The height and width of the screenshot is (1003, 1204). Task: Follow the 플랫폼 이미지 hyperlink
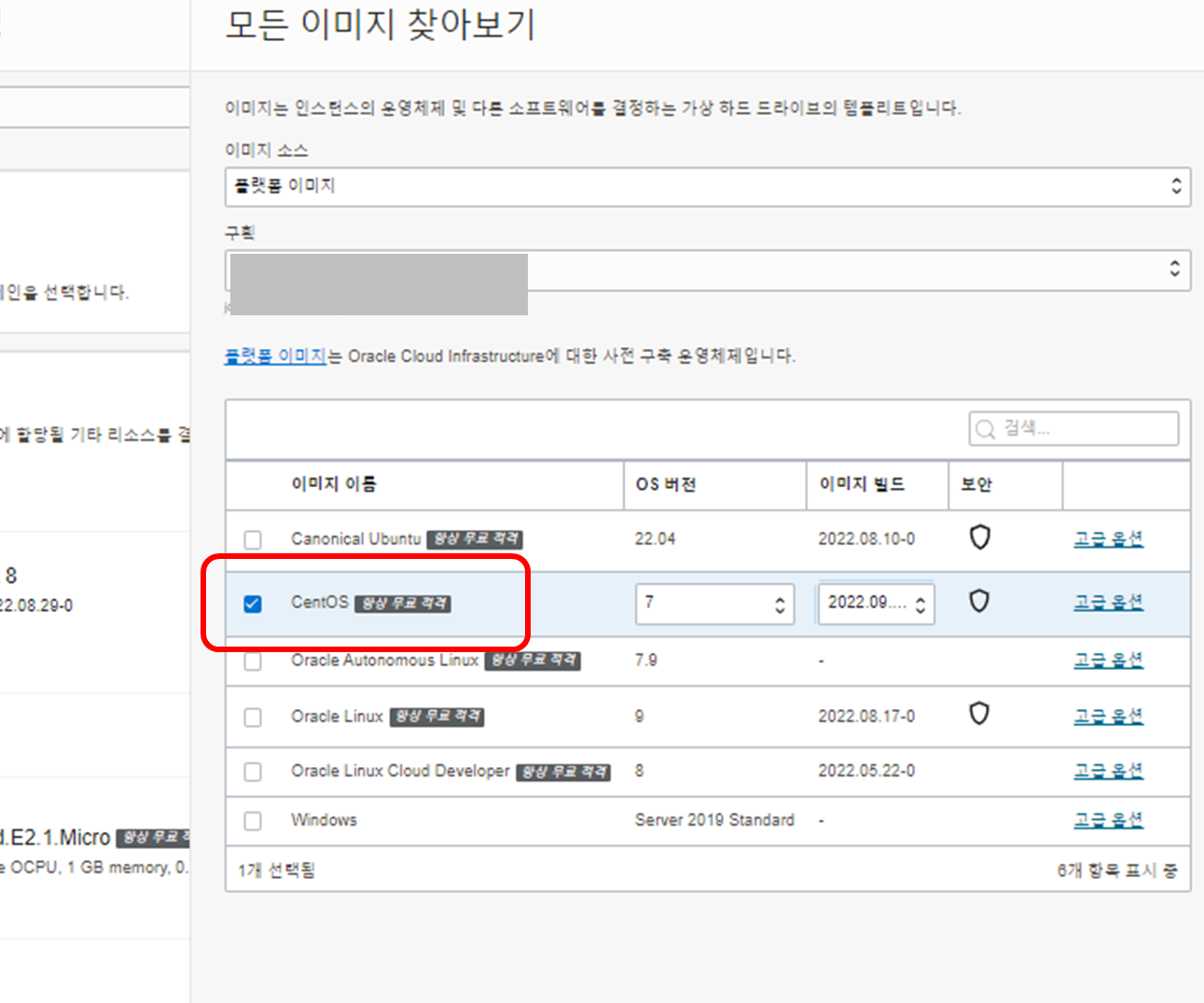point(275,356)
